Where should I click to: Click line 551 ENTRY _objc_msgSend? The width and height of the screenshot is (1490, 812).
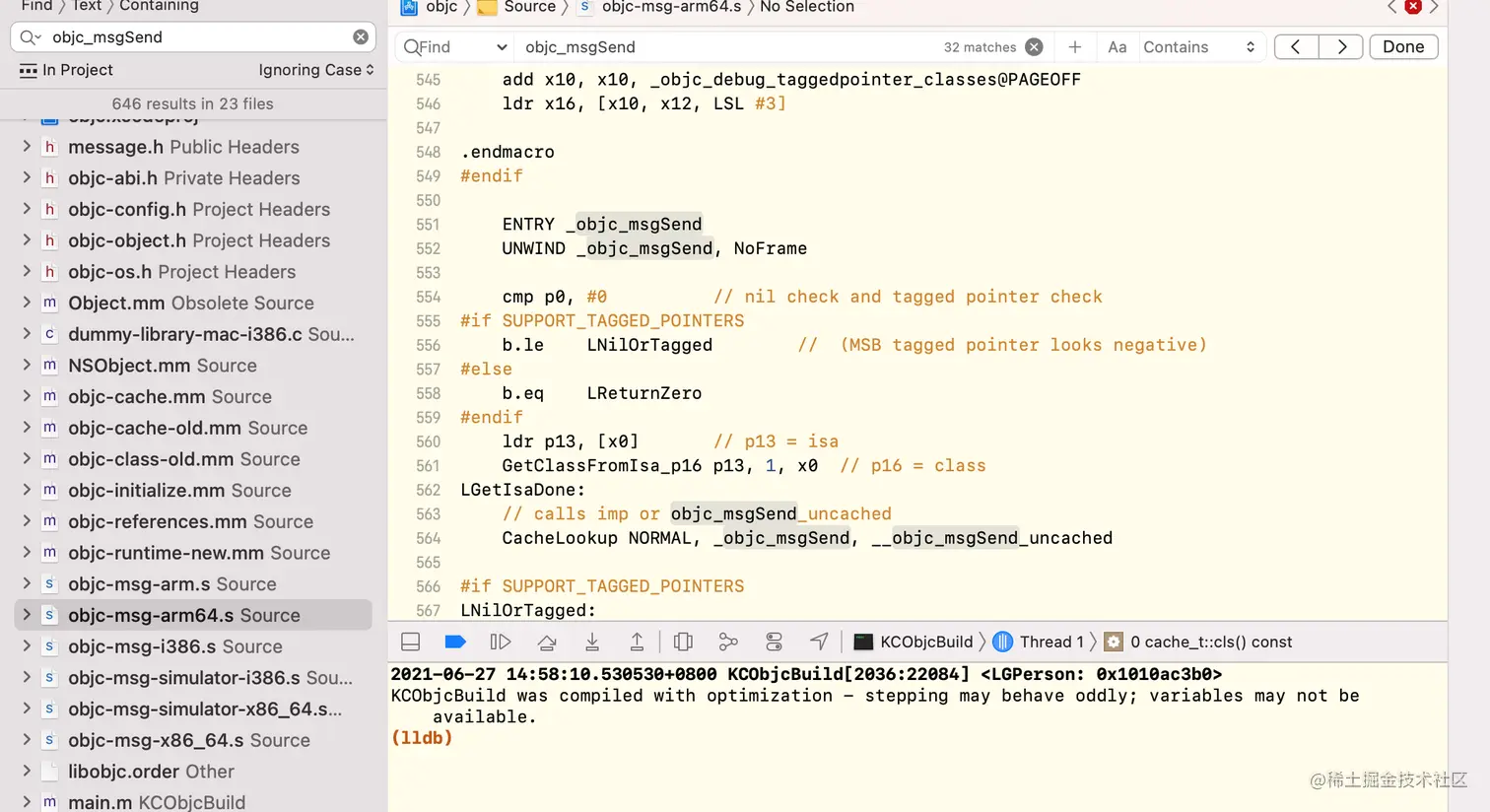602,224
